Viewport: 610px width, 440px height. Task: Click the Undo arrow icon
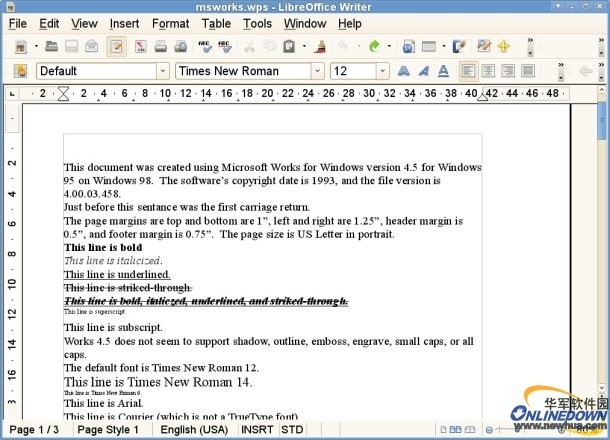[x=343, y=46]
